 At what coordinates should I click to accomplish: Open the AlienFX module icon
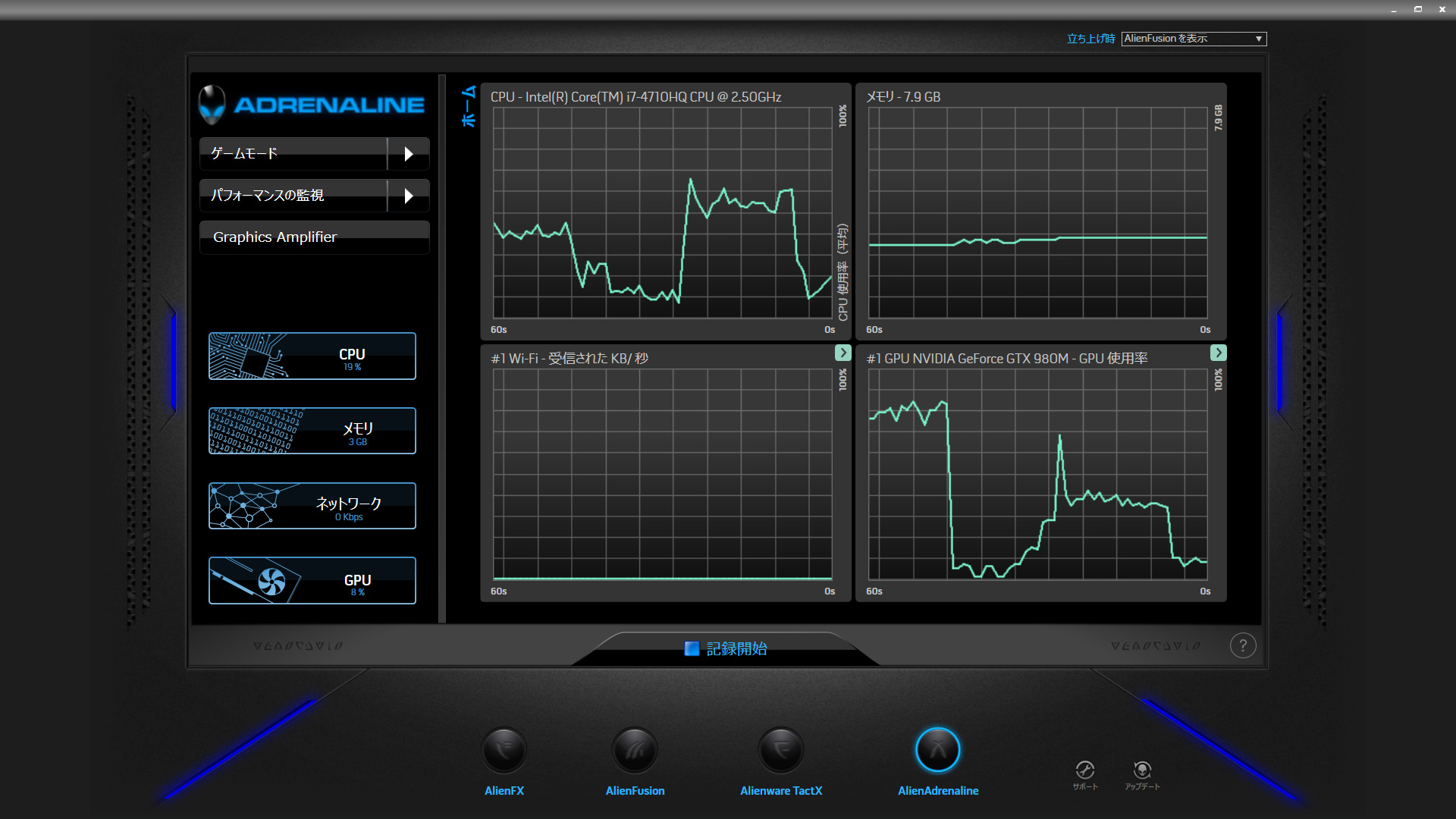504,750
